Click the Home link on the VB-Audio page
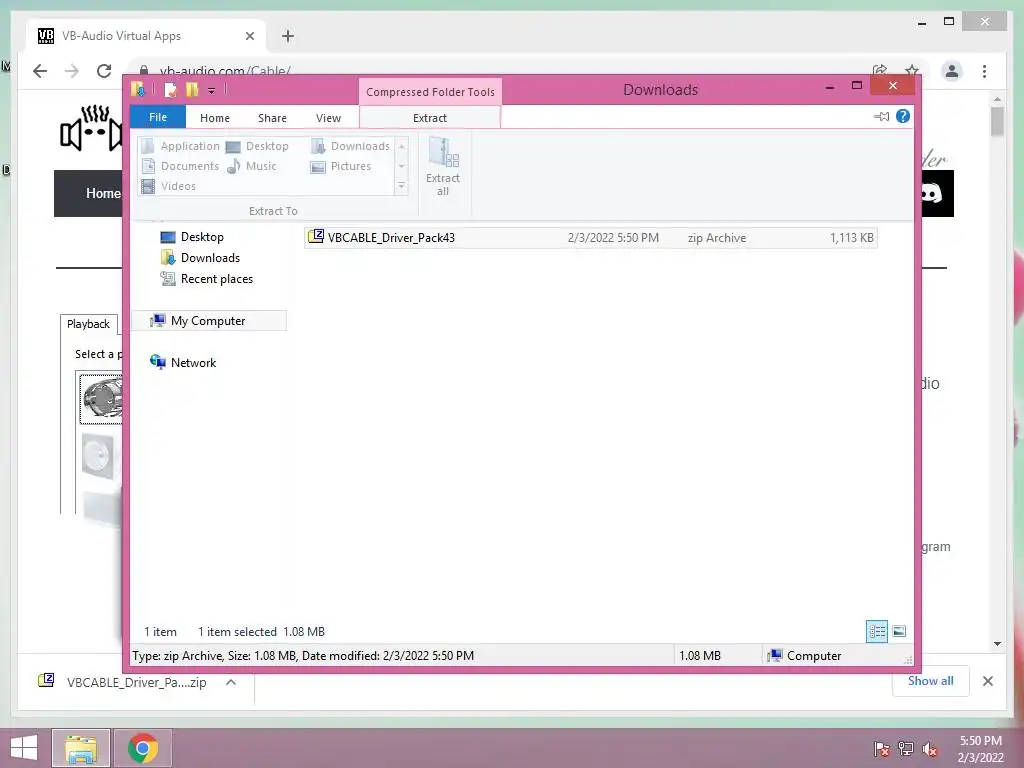 [103, 193]
